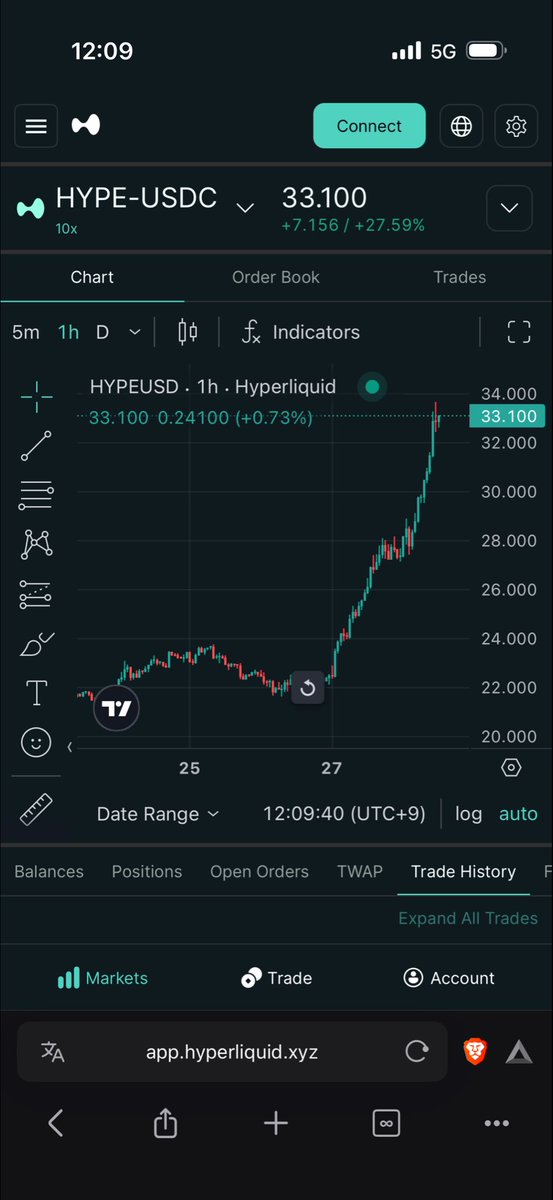Screen dimensions: 553x1200
Task: Switch to Chart tab
Action: (92, 277)
